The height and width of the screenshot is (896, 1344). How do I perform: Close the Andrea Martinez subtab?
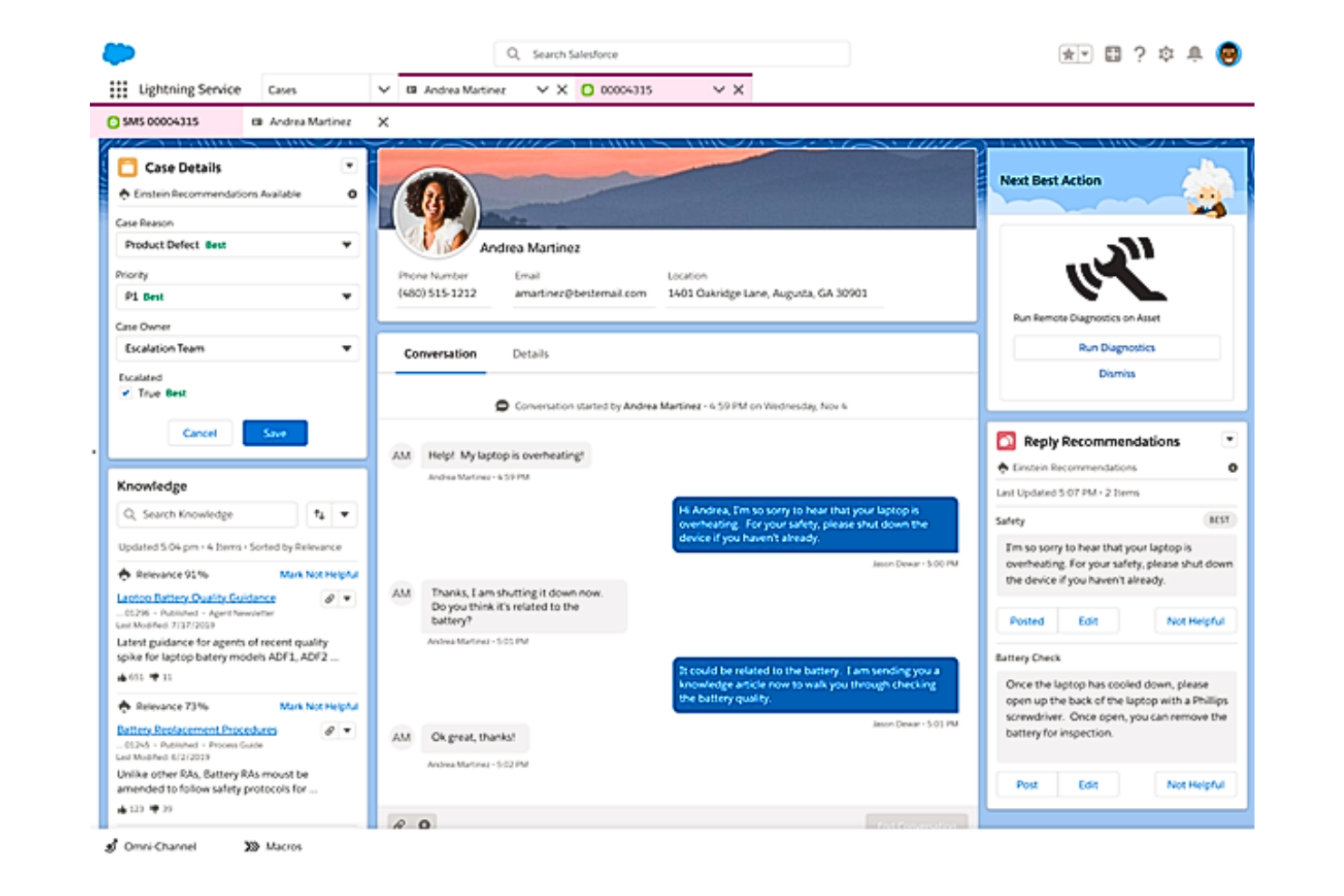coord(383,122)
